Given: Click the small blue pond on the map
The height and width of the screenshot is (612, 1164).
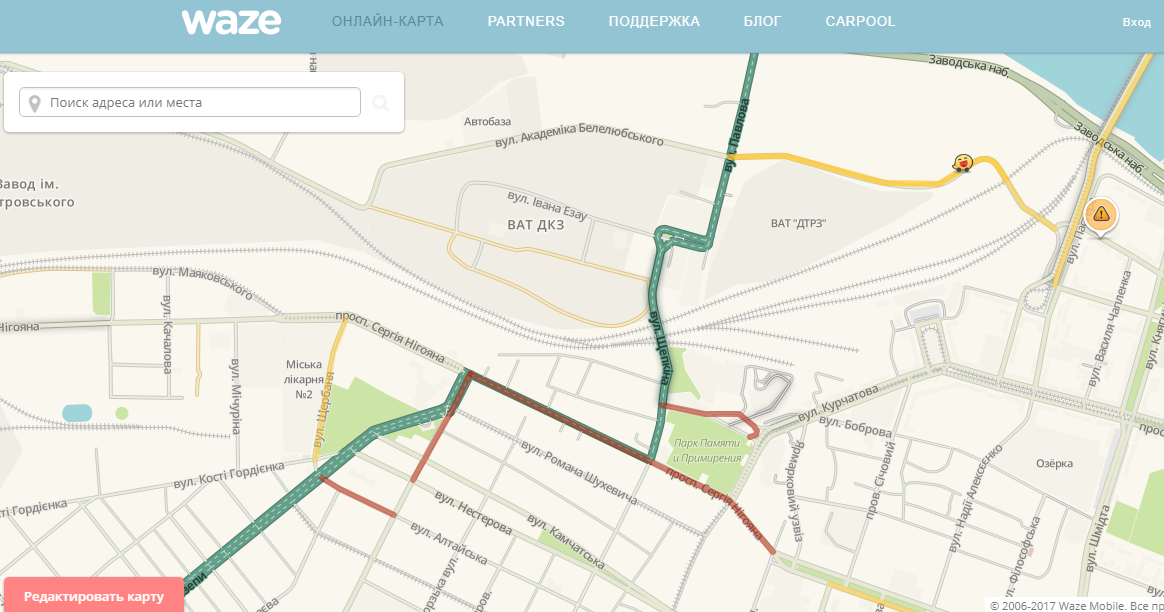Looking at the screenshot, I should [x=77, y=412].
